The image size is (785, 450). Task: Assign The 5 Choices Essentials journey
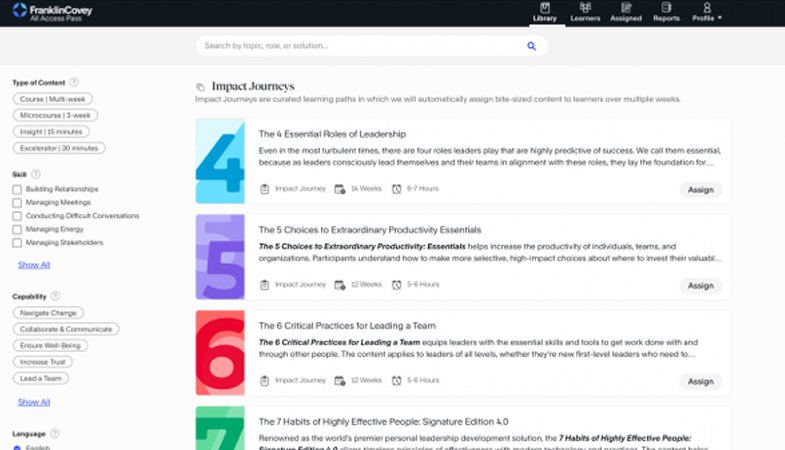tap(700, 285)
